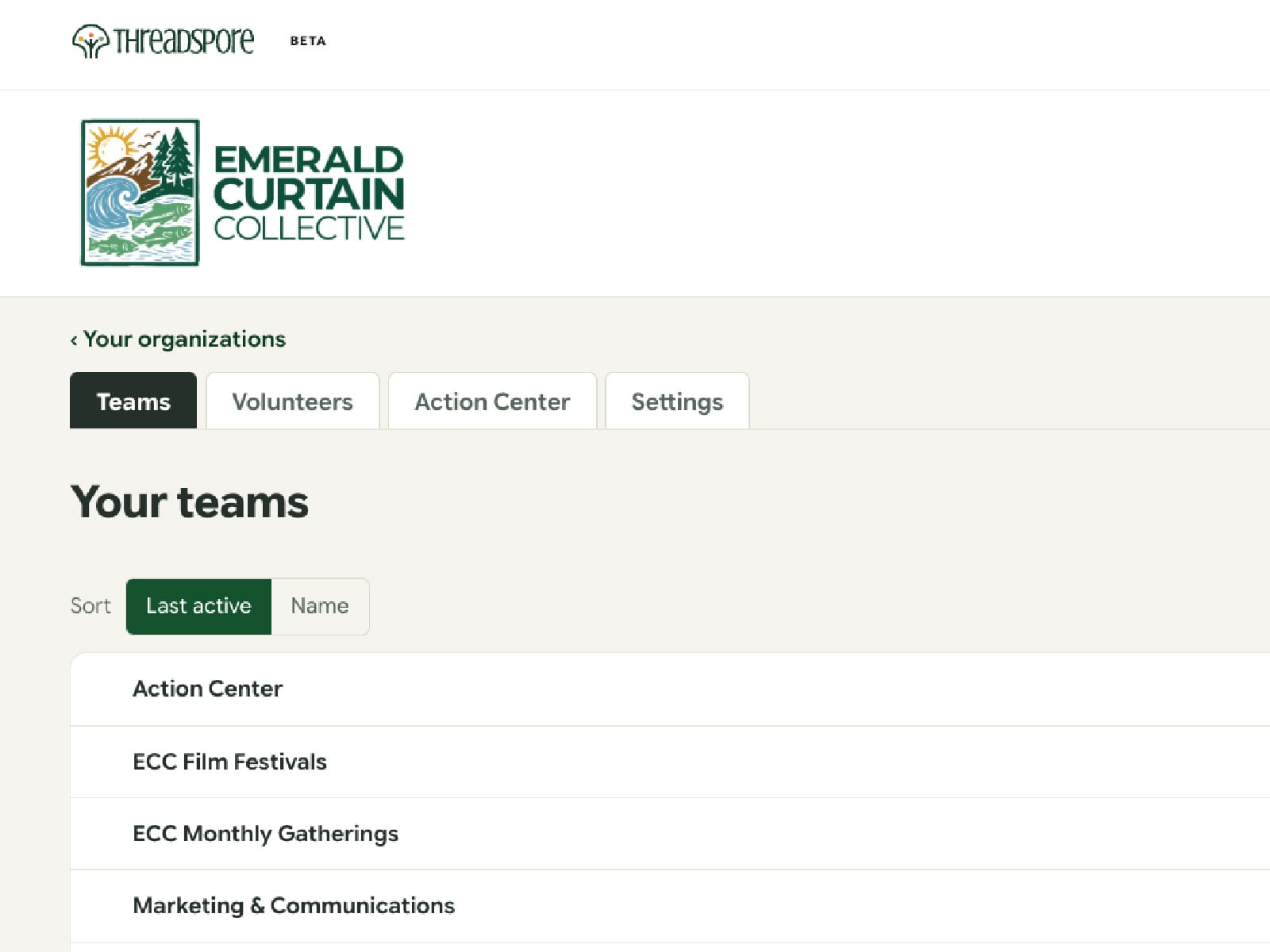Open the Marketing & Communications team

pyautogui.click(x=670, y=906)
